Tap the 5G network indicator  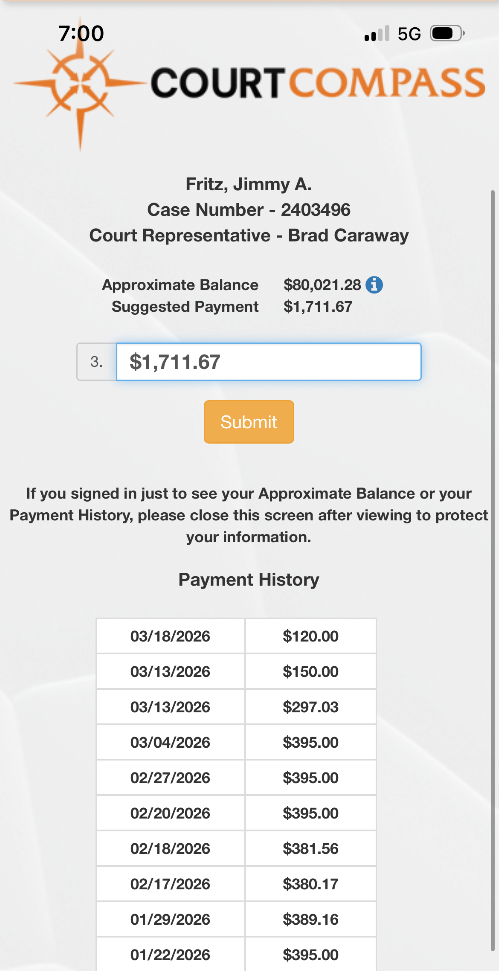coord(409,33)
